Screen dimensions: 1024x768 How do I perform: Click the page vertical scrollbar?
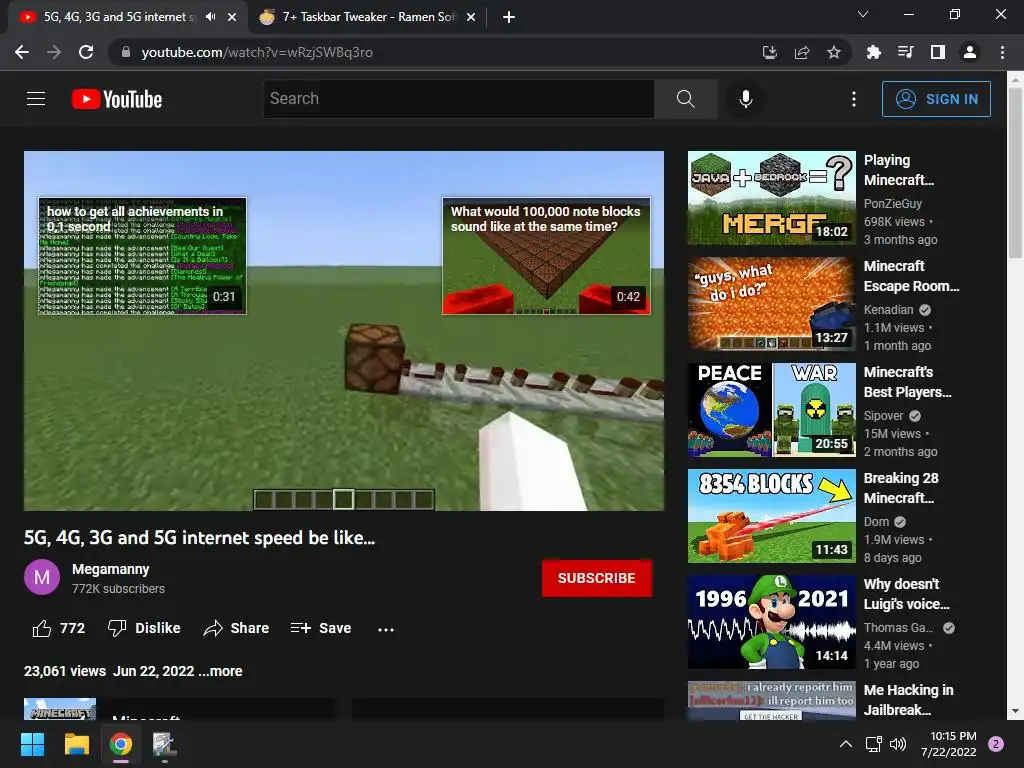tap(1015, 173)
